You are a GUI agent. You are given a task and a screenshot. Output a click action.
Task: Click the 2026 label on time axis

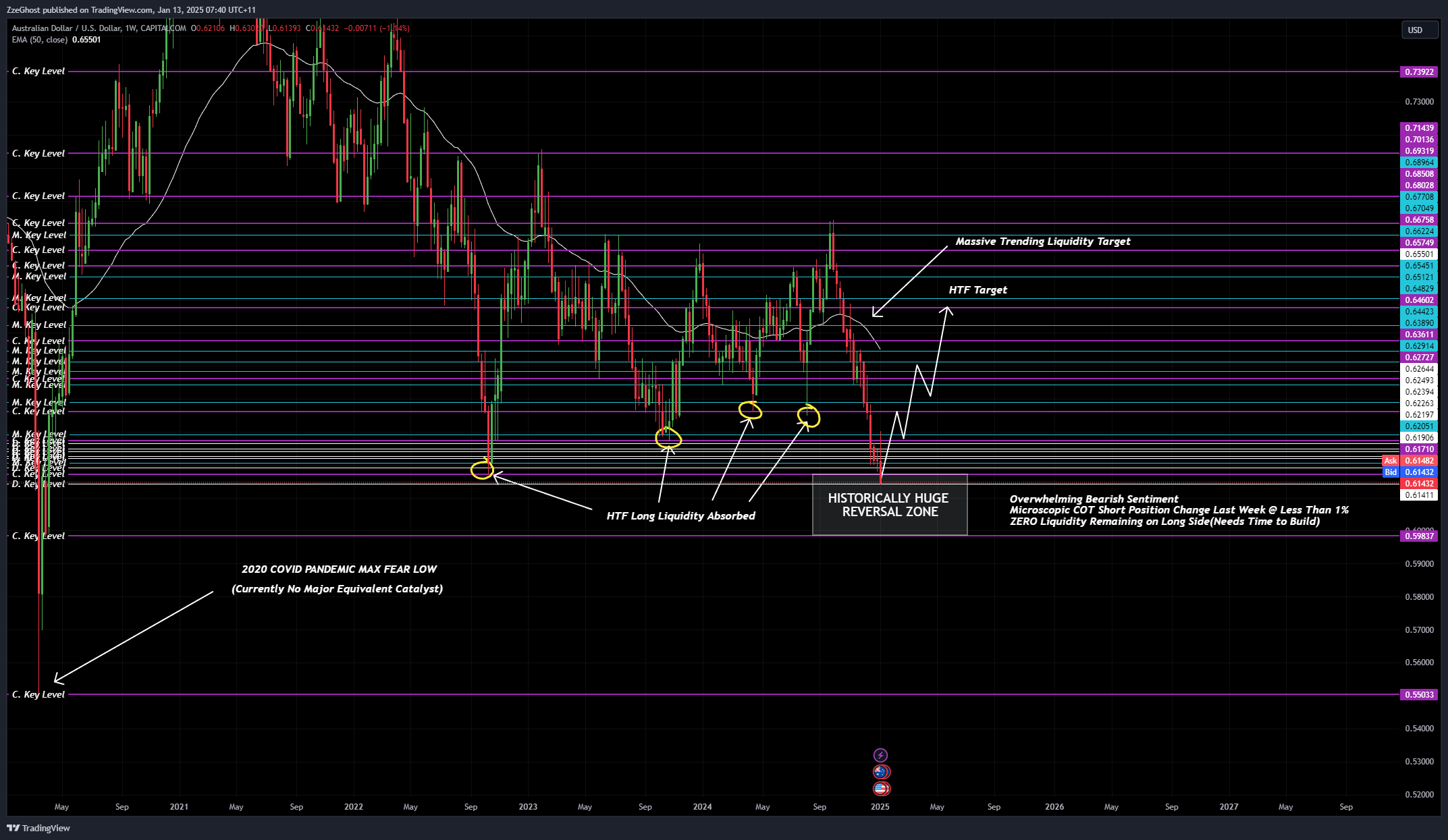[x=1054, y=807]
